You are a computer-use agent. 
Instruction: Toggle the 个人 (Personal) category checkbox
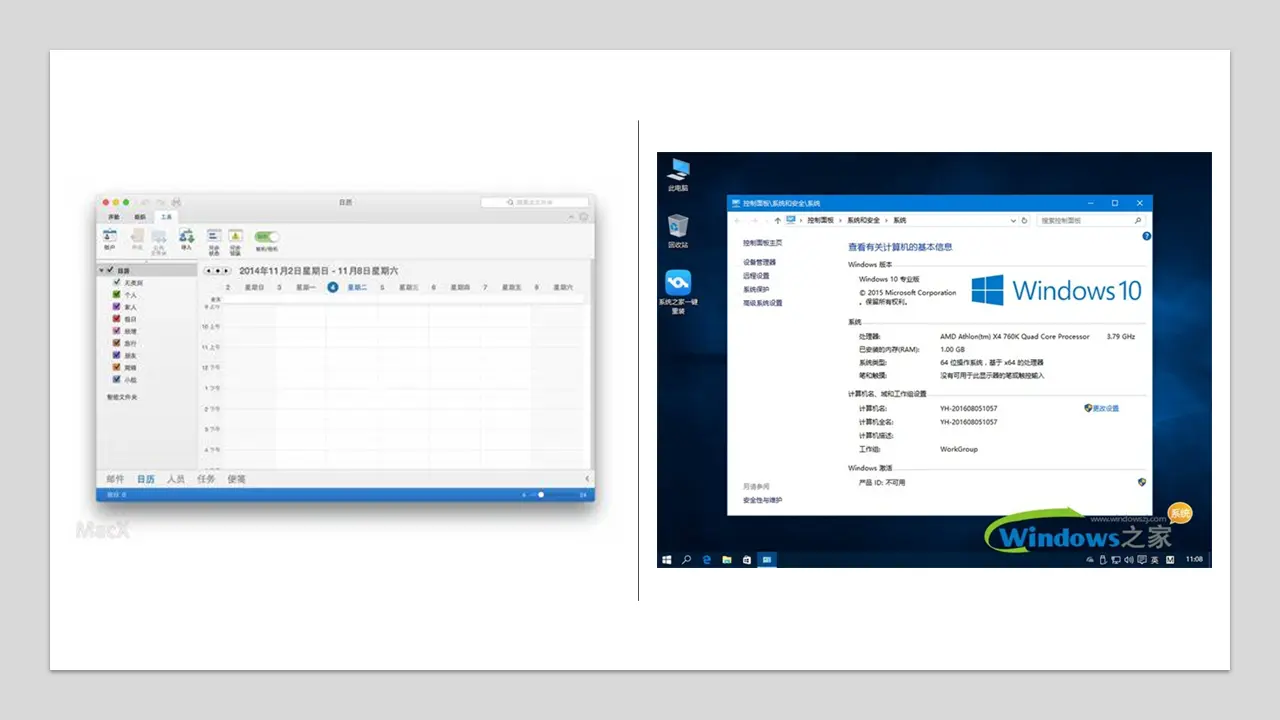(117, 295)
